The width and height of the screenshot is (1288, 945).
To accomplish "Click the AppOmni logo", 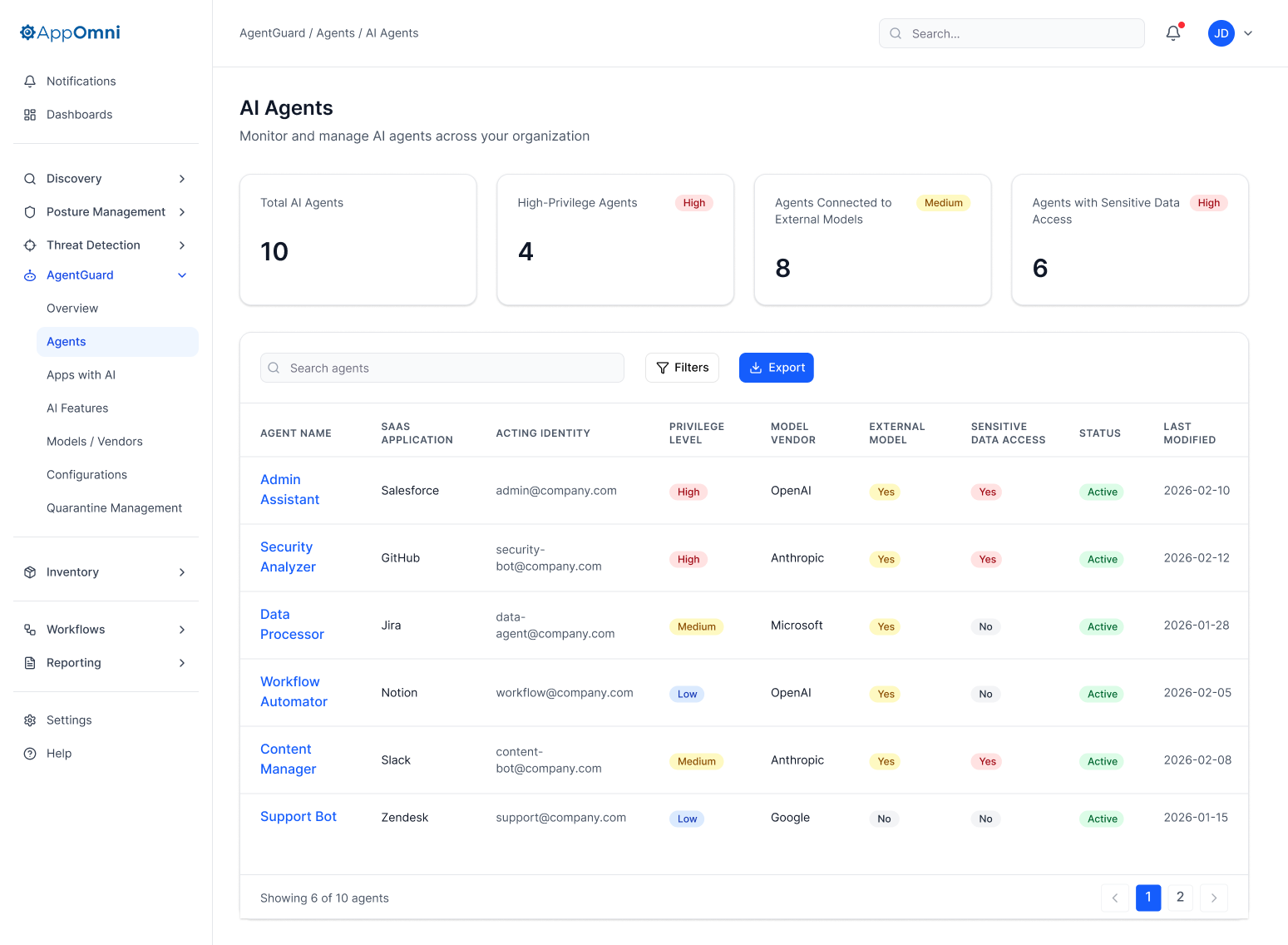I will (69, 32).
